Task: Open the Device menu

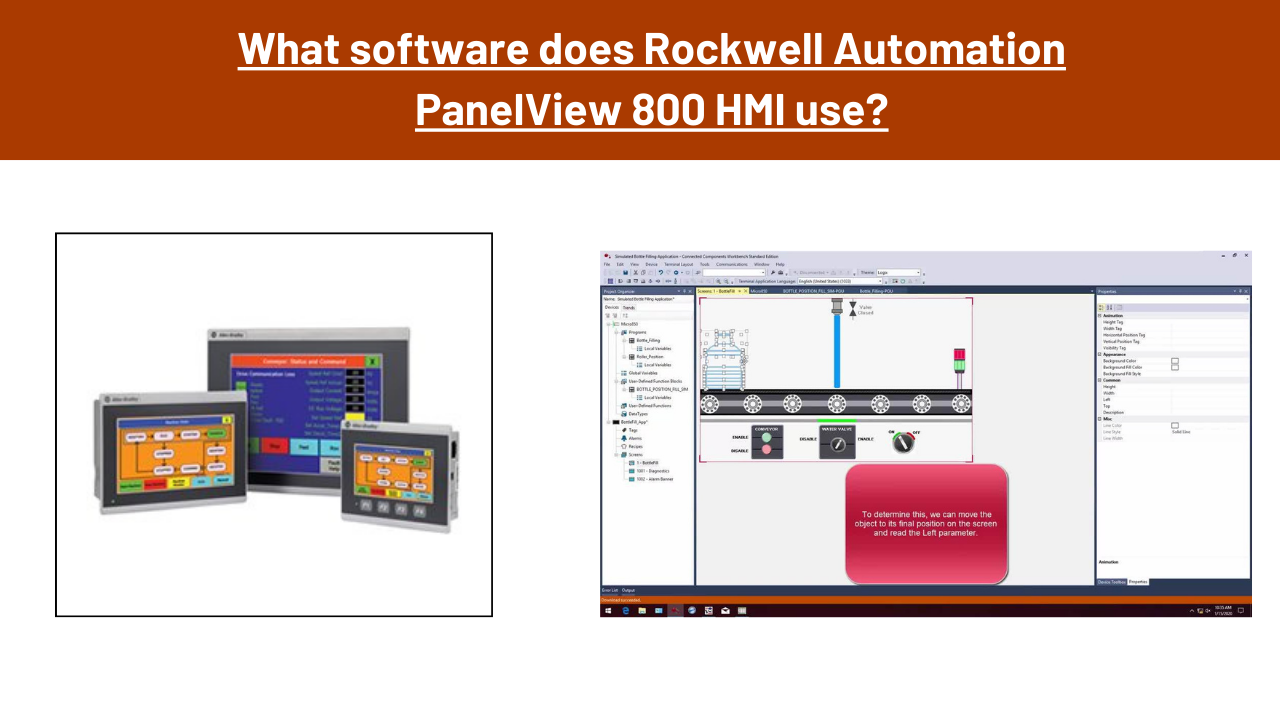Action: (651, 264)
